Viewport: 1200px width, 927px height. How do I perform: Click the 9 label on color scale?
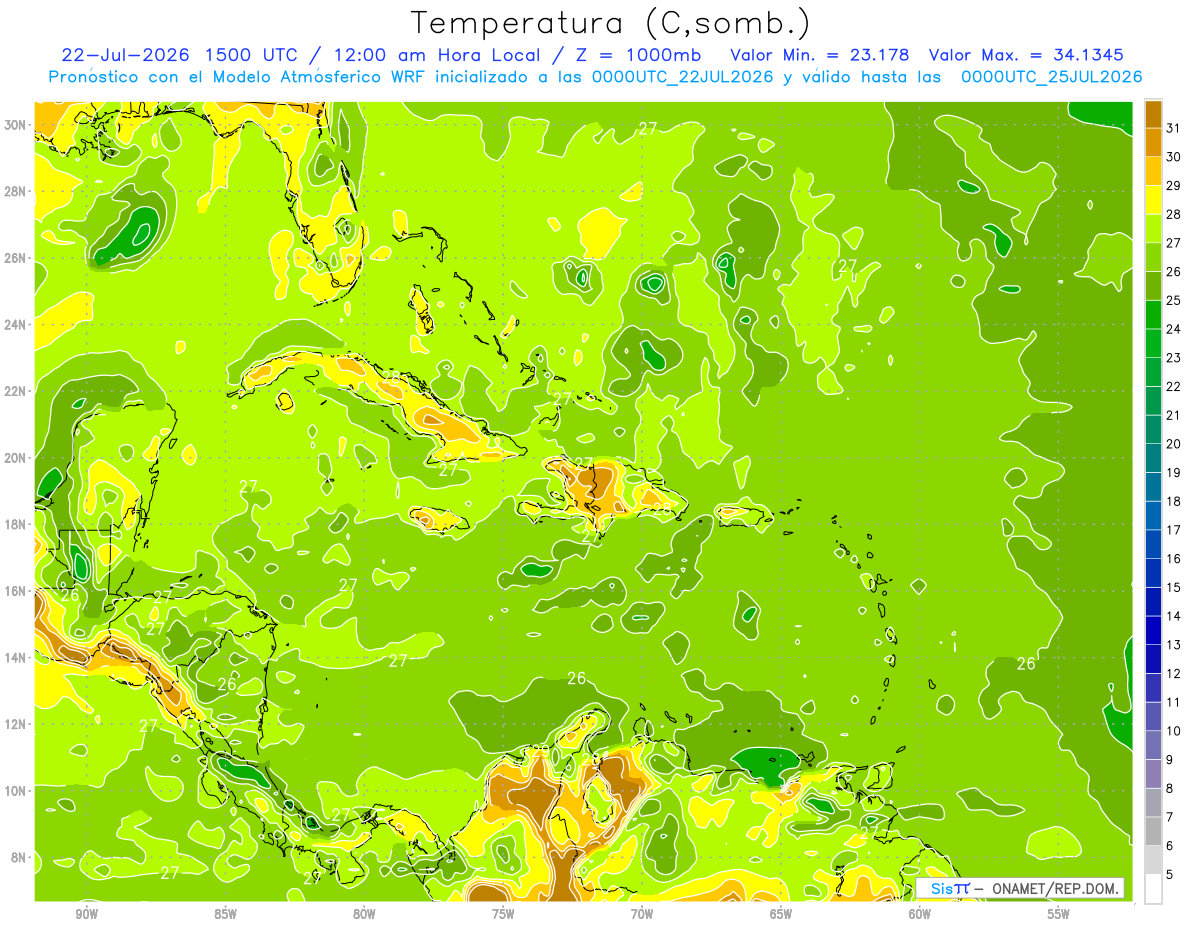click(1170, 760)
